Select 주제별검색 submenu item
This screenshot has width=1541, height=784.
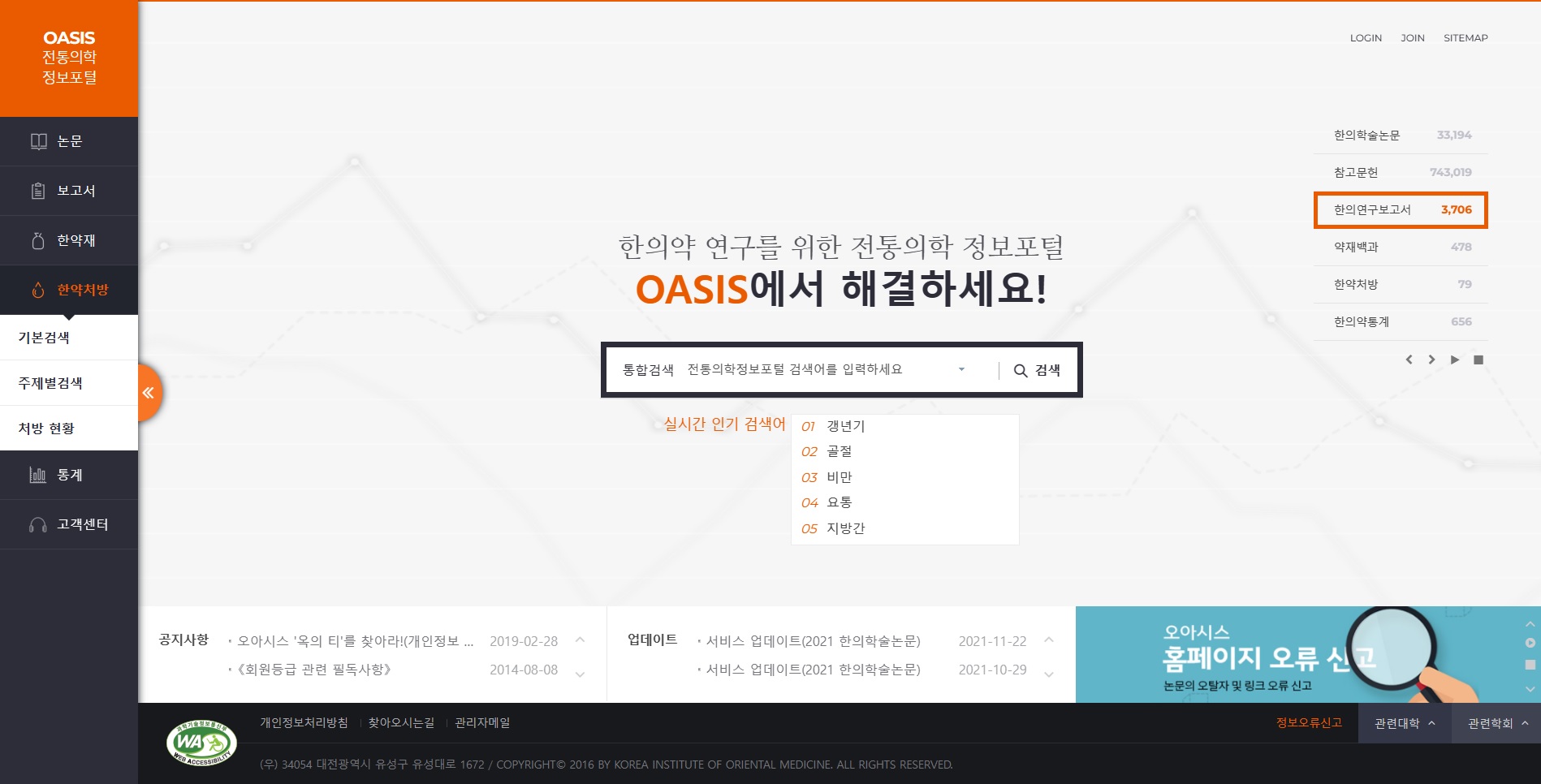coord(50,383)
